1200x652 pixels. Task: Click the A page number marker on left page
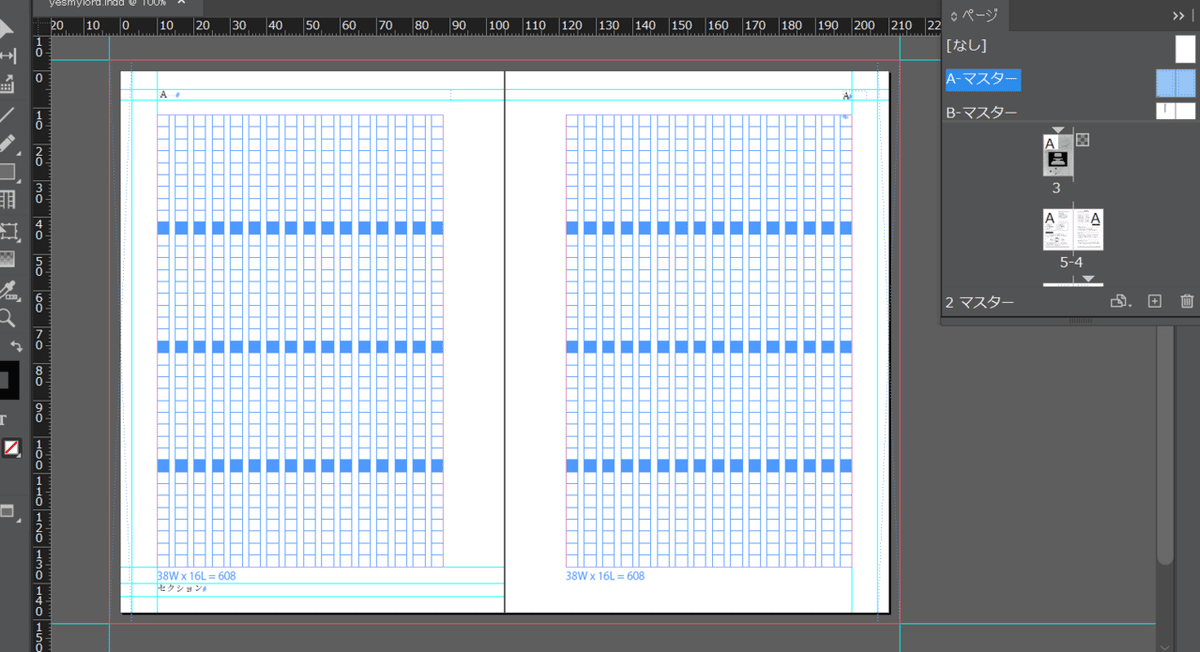(163, 95)
